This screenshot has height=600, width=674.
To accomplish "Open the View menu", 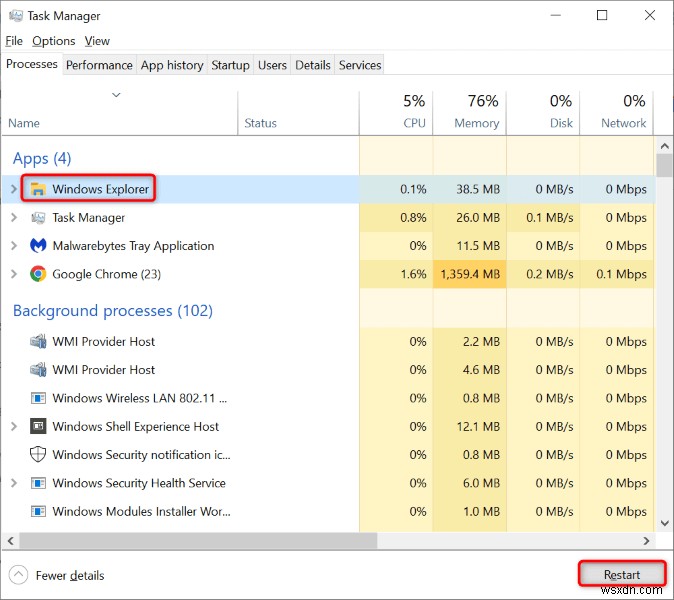I will (97, 41).
